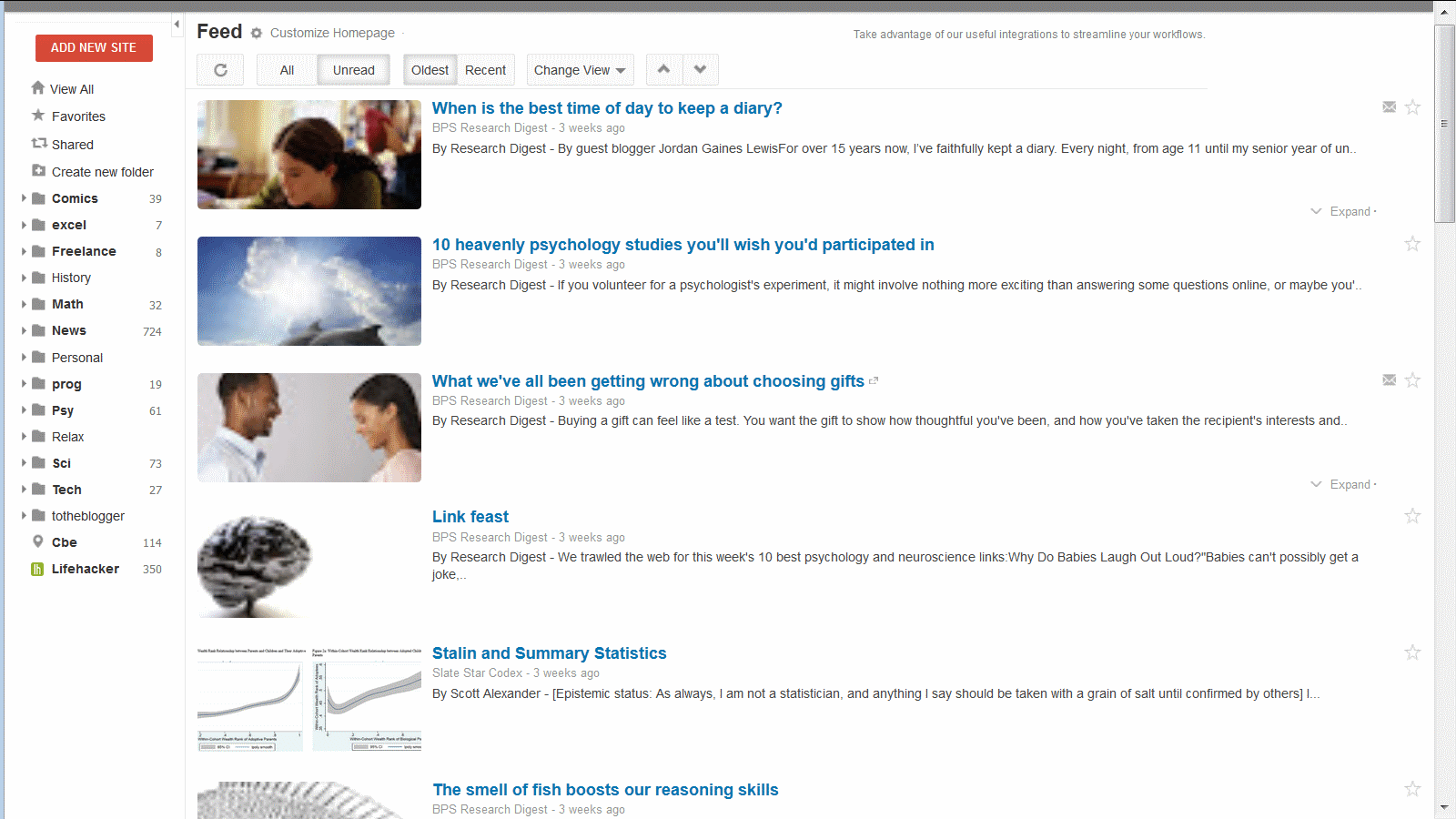Click the Shared retweet icon in sidebar
The image size is (1456, 819).
click(39, 144)
